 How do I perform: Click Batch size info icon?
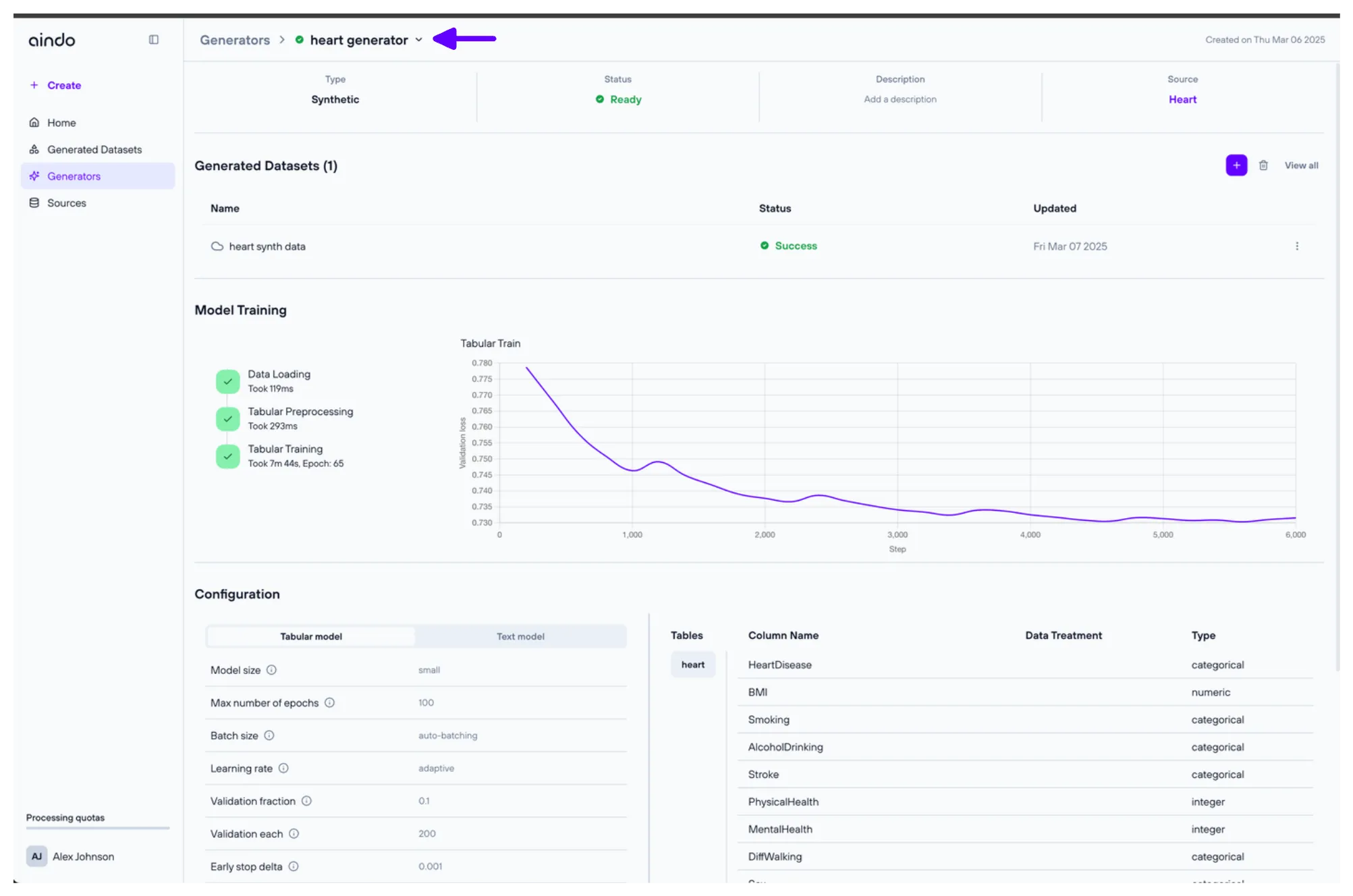click(269, 735)
